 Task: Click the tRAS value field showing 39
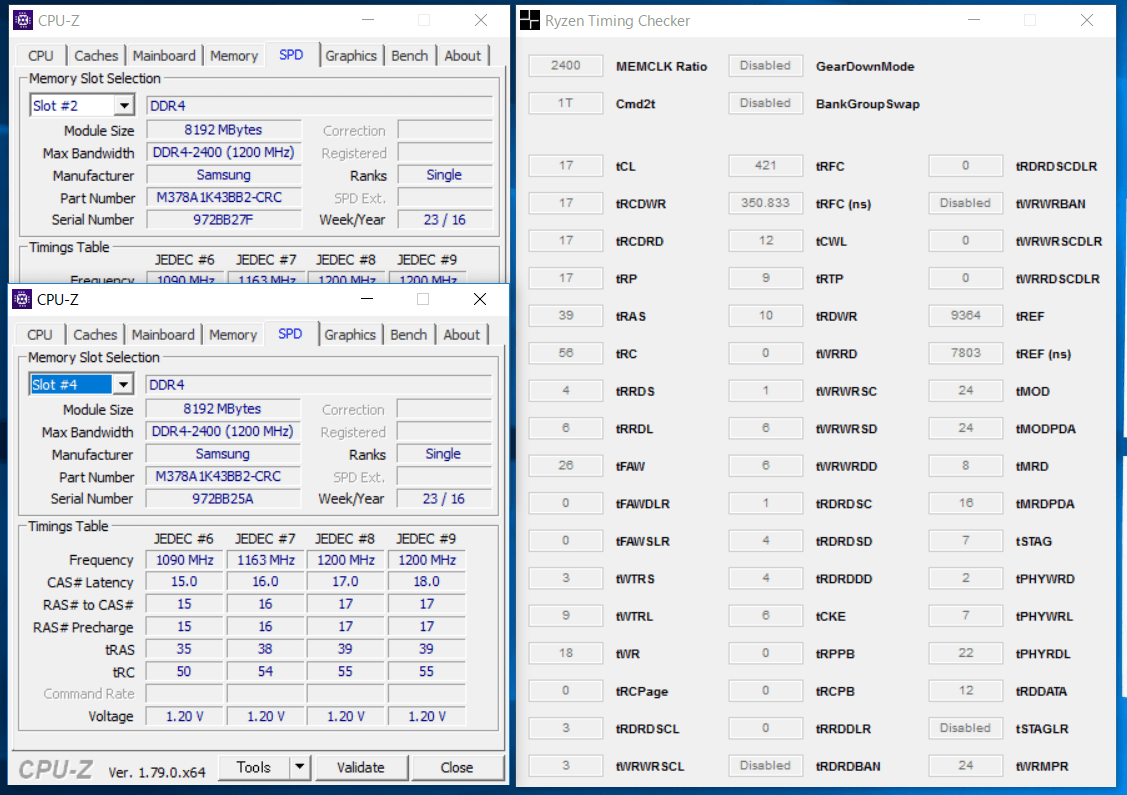(566, 316)
